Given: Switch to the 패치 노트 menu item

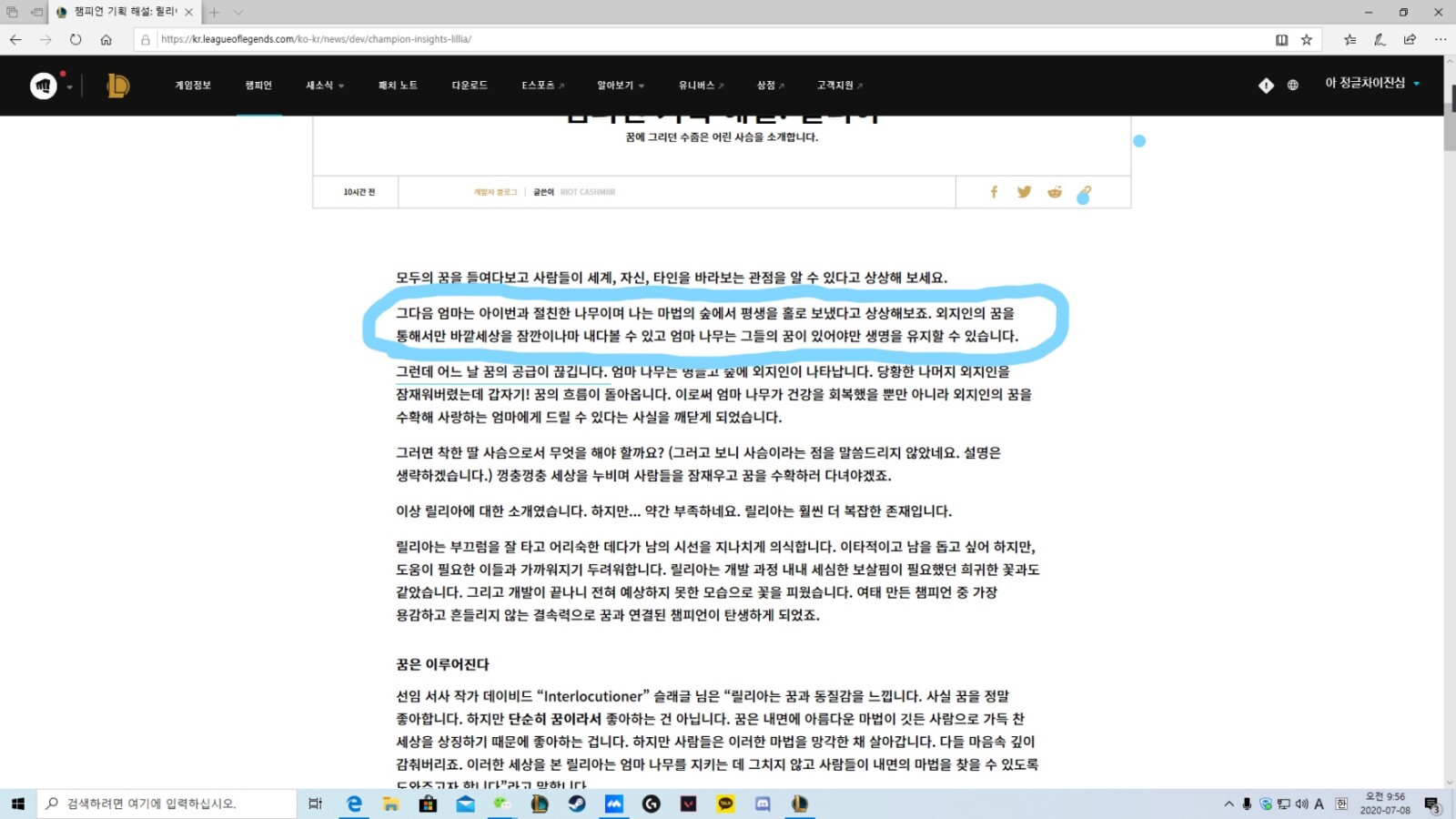Looking at the screenshot, I should click(x=397, y=85).
